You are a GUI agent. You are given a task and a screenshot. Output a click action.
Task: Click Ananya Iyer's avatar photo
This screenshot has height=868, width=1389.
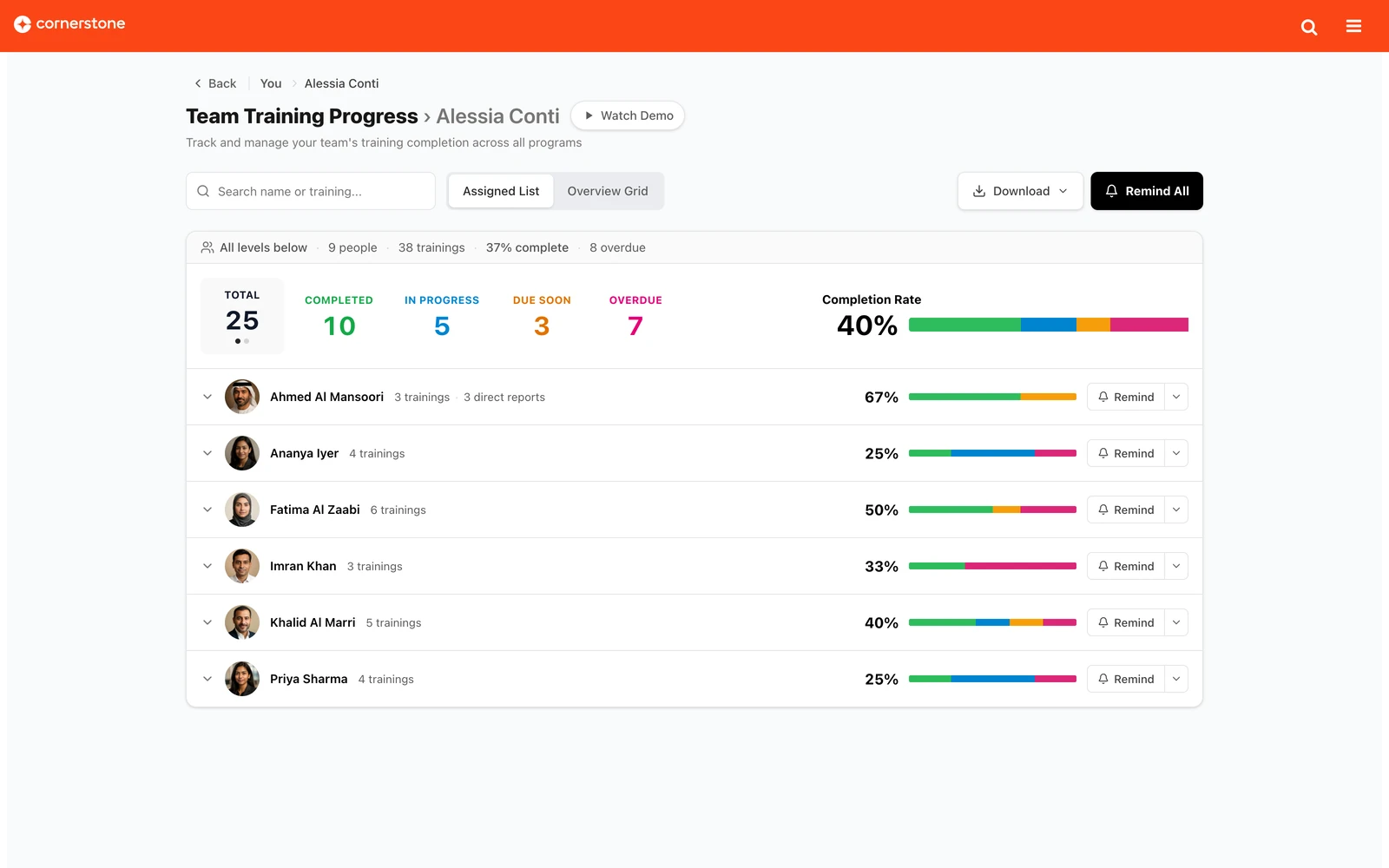pos(242,453)
